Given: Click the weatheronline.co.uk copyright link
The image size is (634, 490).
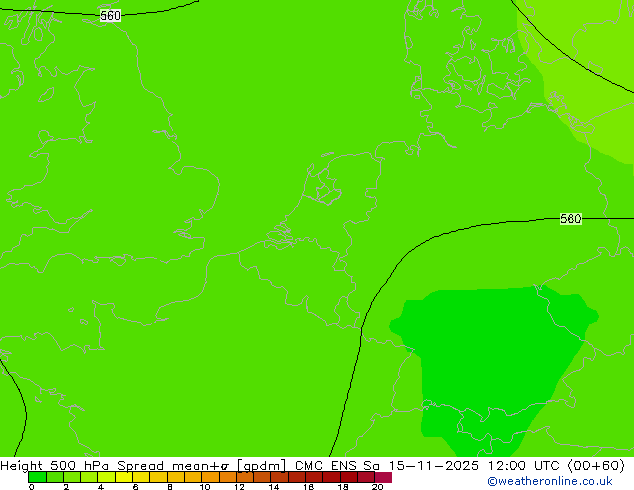Looking at the screenshot, I should [x=550, y=481].
